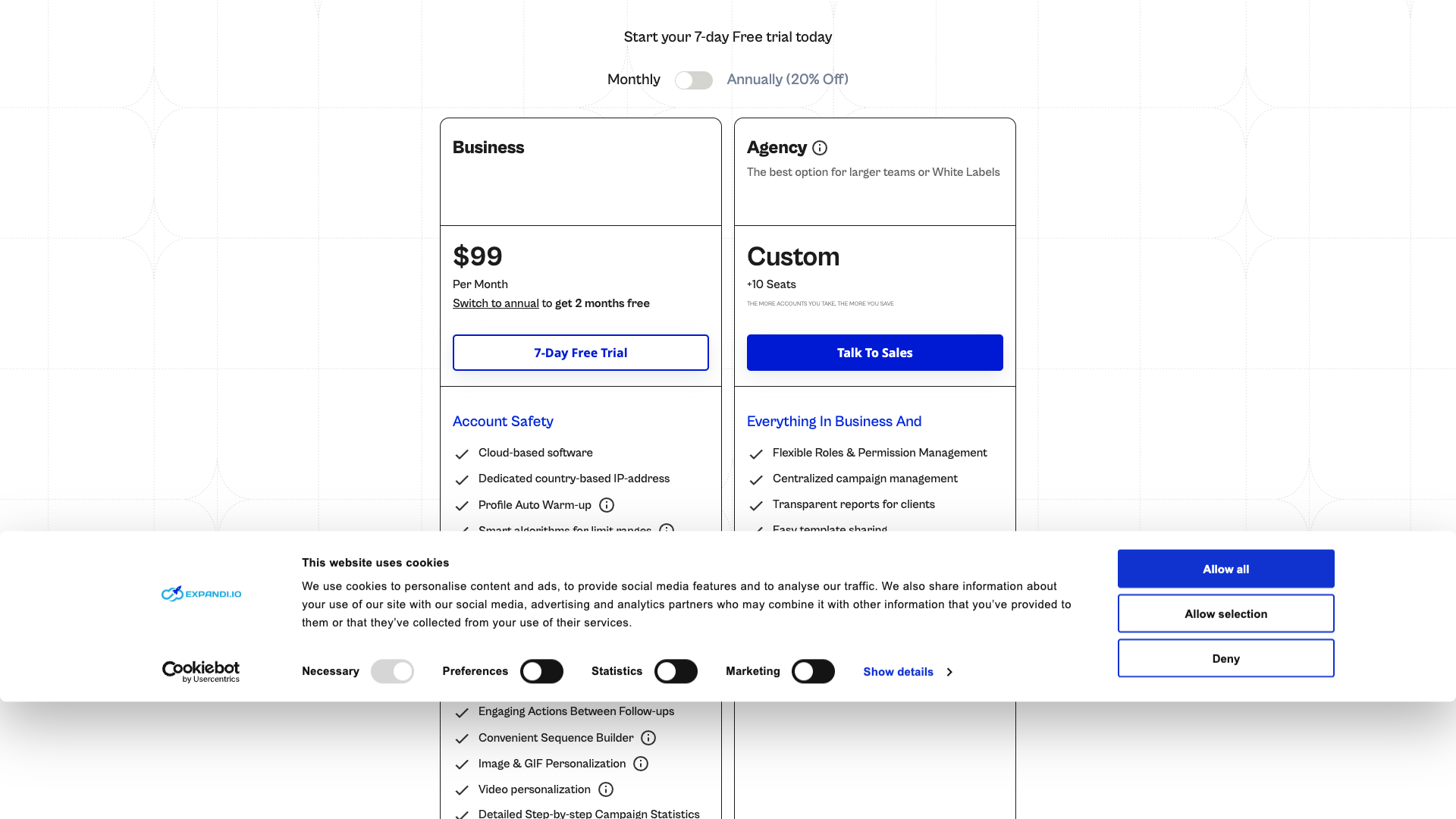
Task: Enable the Preferences cookies toggle
Action: [x=541, y=671]
